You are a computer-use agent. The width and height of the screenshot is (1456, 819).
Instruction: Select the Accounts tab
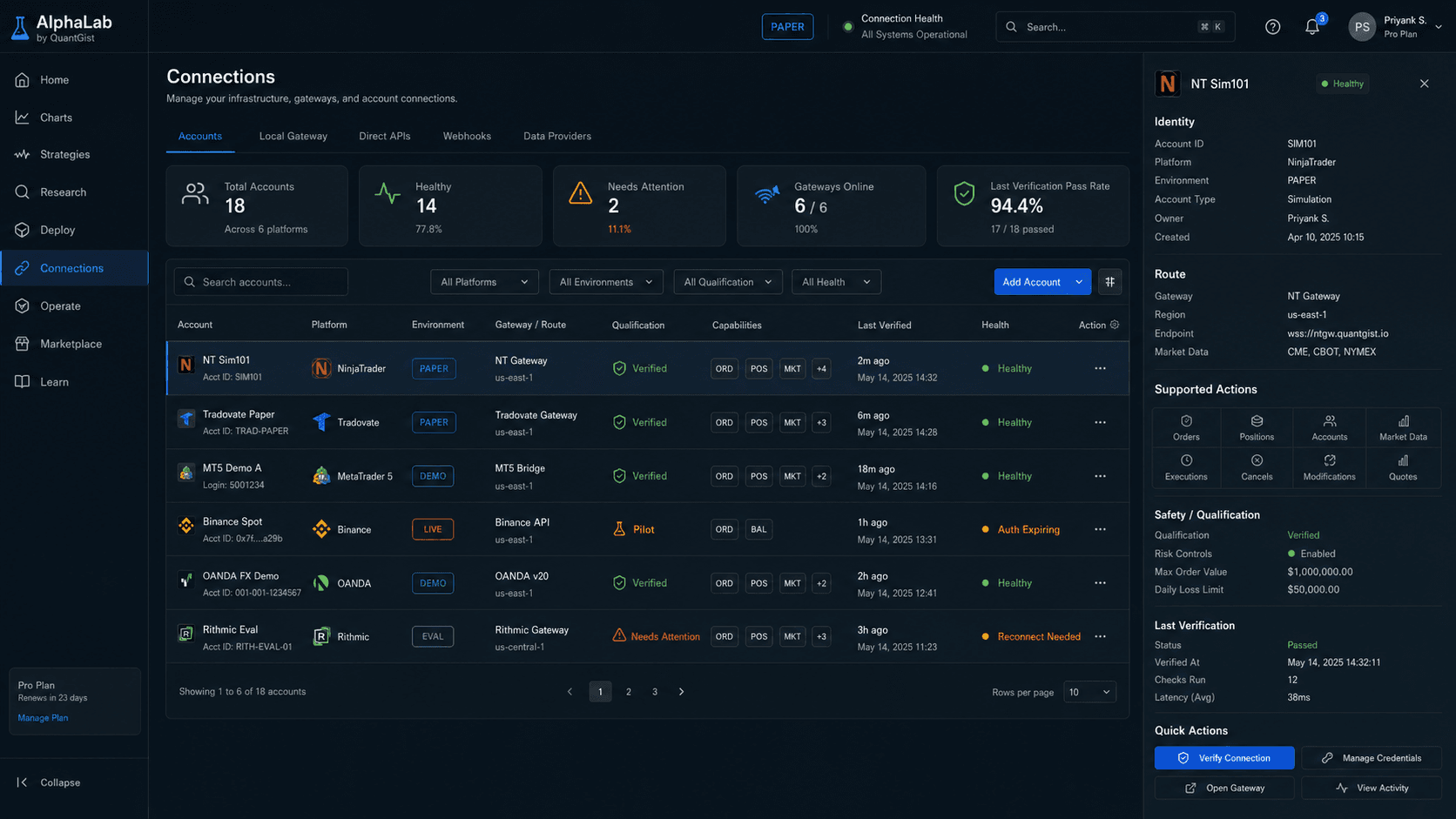[200, 136]
